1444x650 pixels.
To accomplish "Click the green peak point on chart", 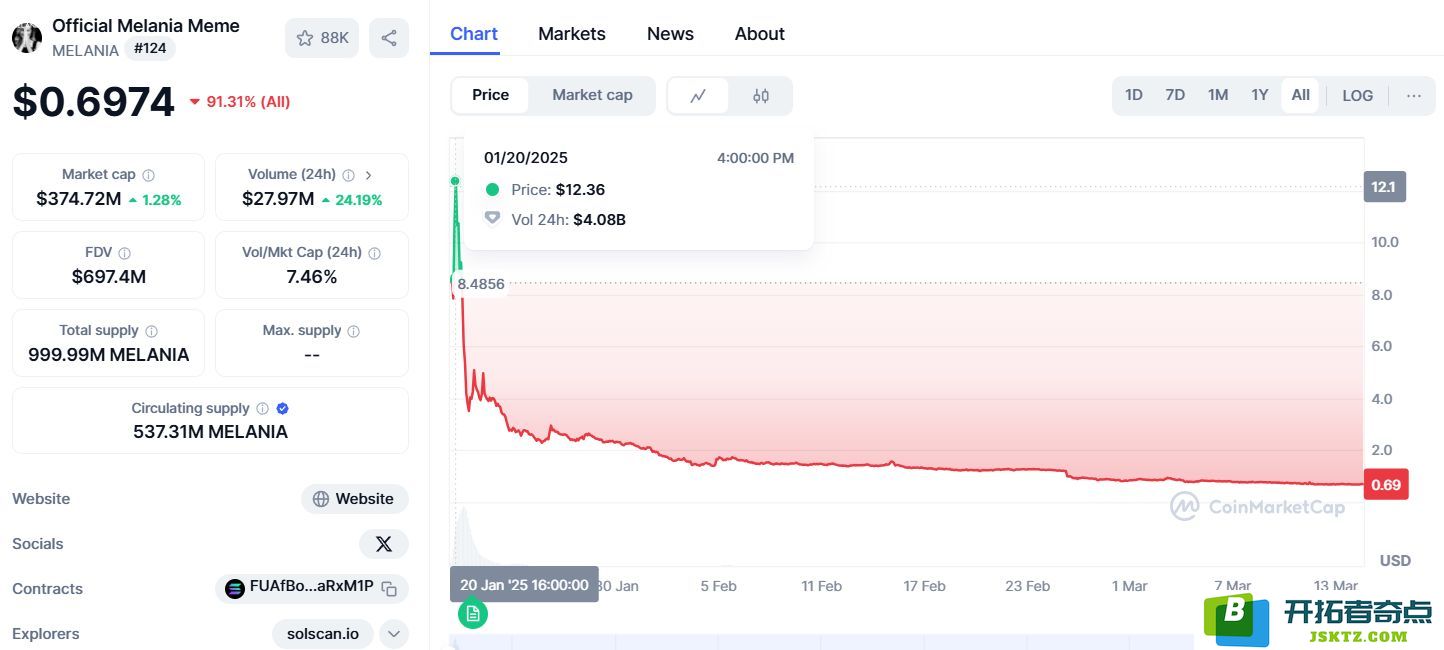I will click(455, 181).
